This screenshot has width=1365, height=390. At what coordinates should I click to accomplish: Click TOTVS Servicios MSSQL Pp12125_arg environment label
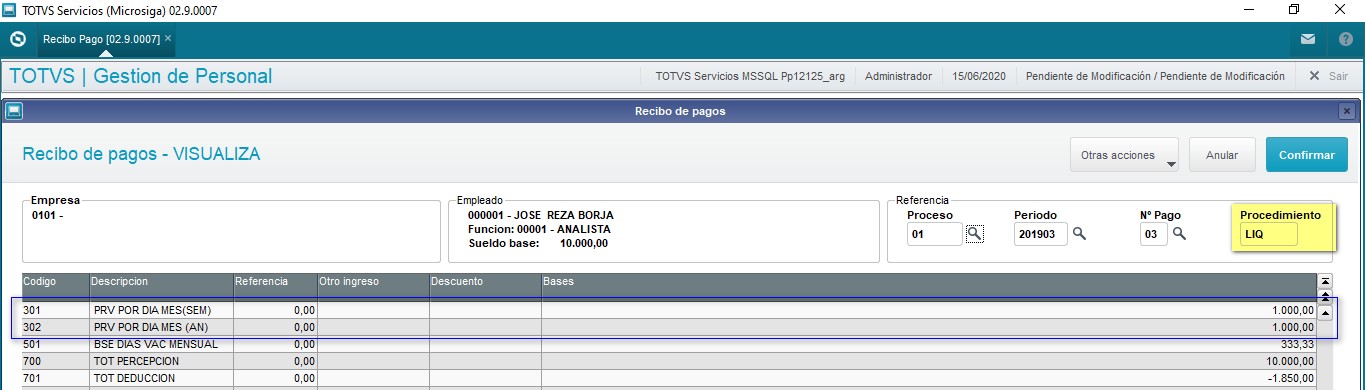749,76
